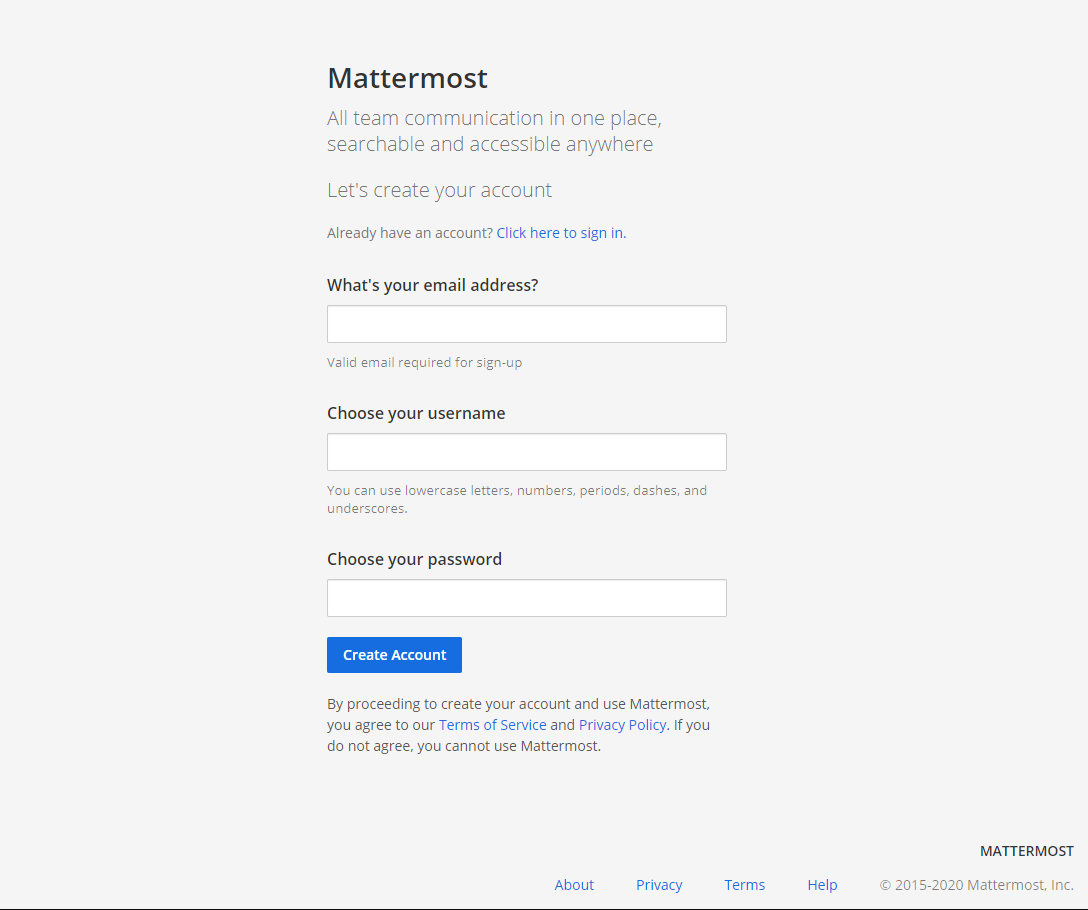Click 'All team communication in one place' tagline
Viewport: 1088px width, 910px height.
click(494, 130)
